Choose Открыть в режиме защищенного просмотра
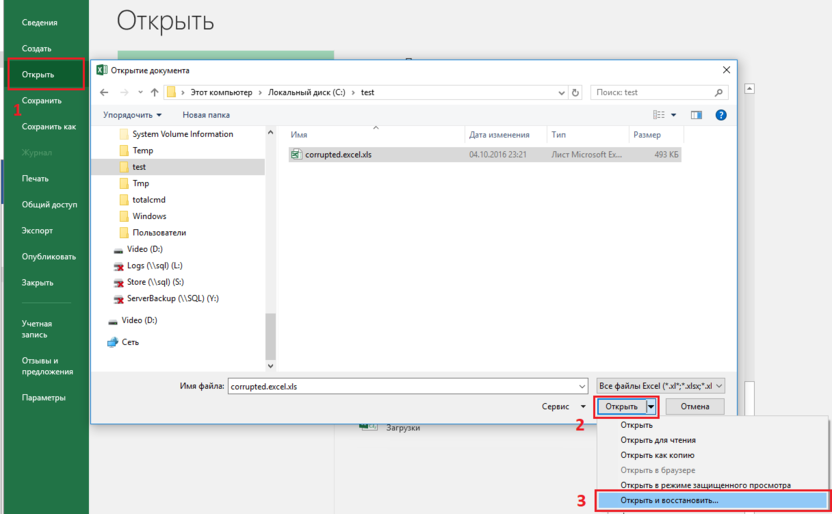This screenshot has width=832, height=514. click(x=706, y=485)
